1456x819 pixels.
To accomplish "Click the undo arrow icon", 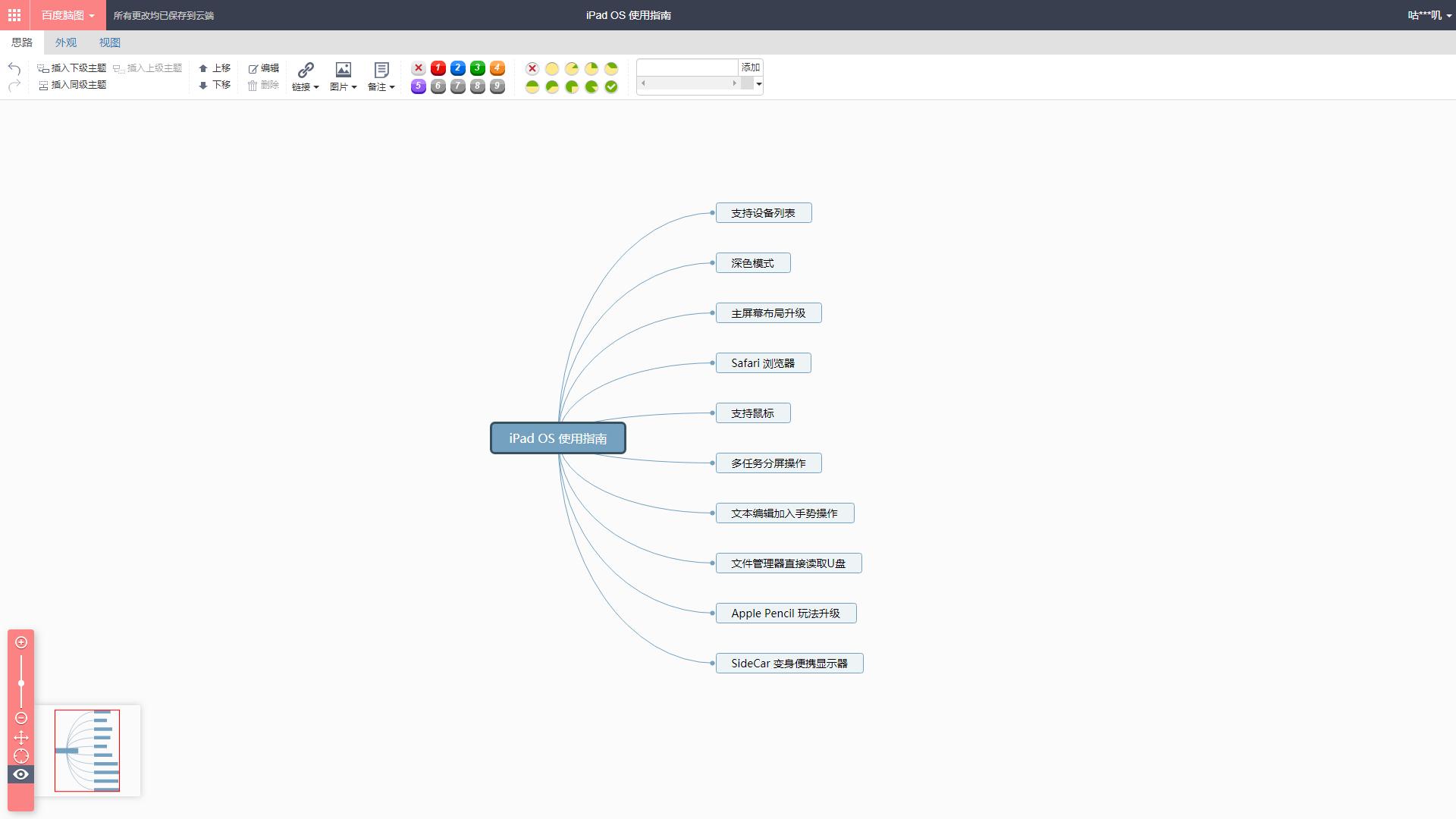I will 14,68.
